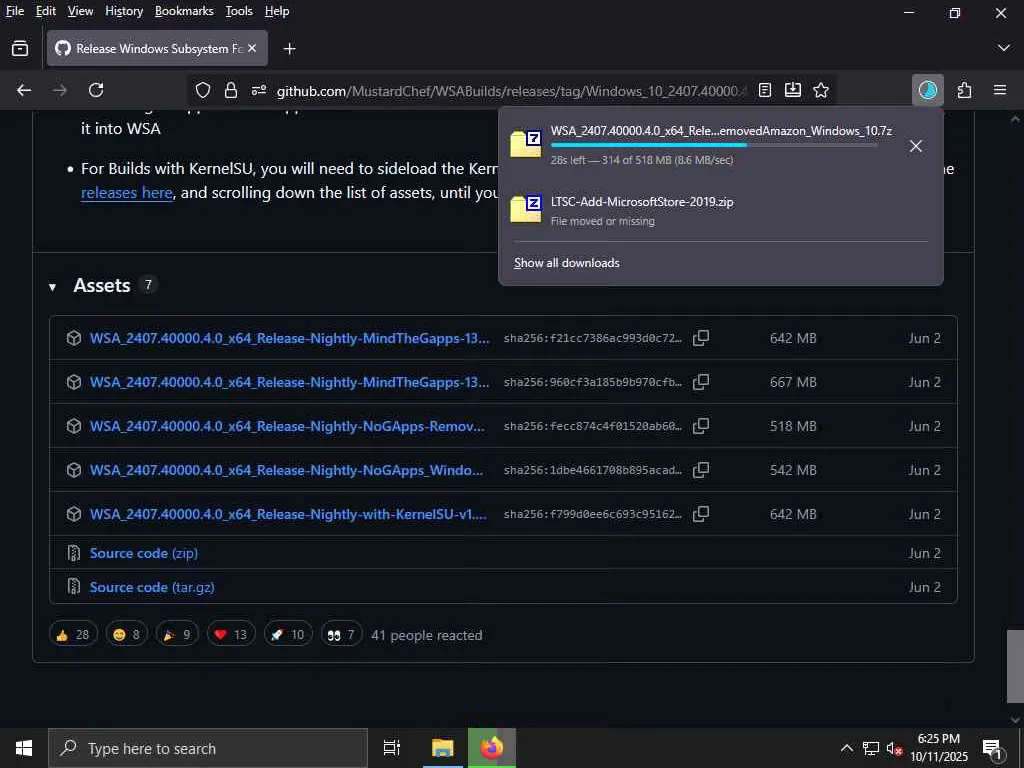The height and width of the screenshot is (768, 1024).
Task: Click the page vertical scrollbar thumb
Action: 1014,666
